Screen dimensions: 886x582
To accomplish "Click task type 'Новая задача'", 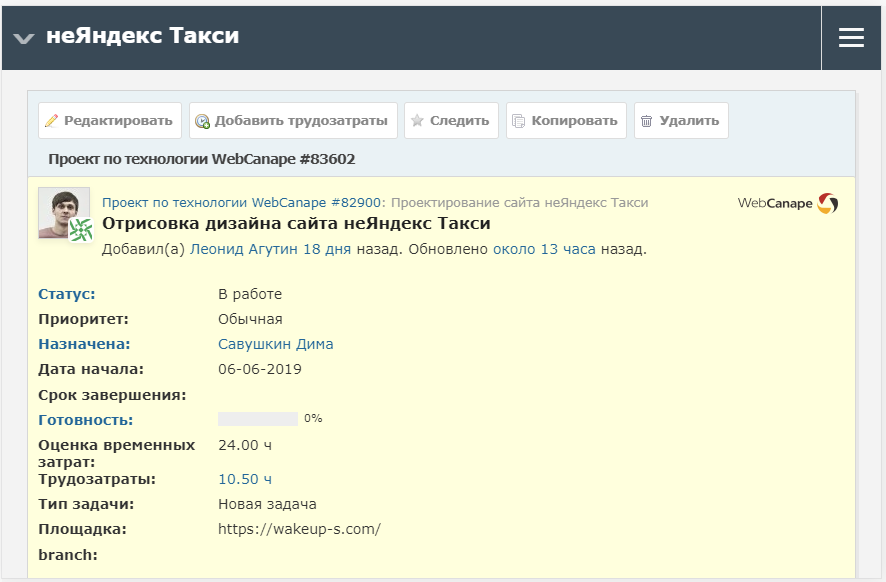I will [x=267, y=504].
